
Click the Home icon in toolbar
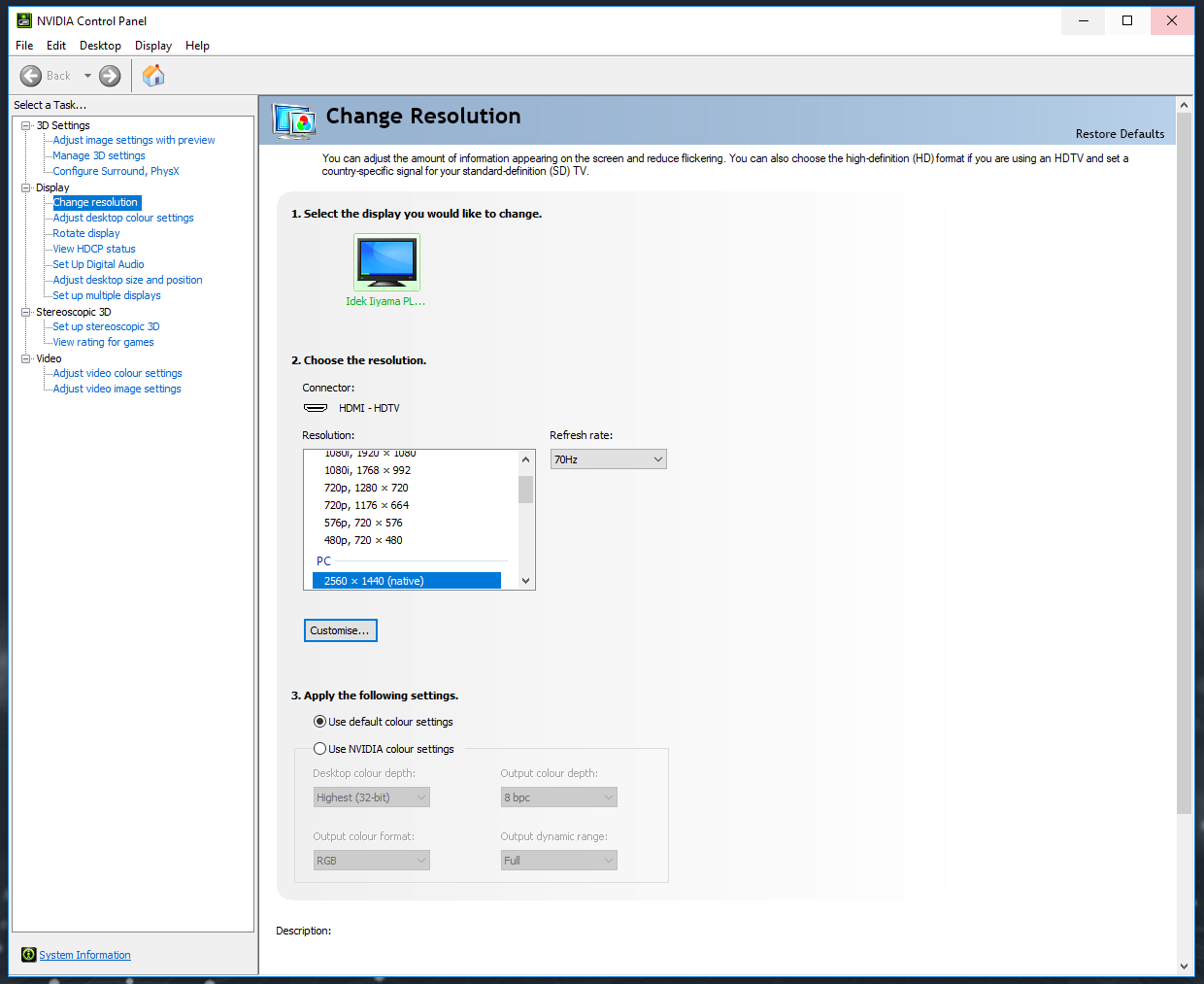coord(153,76)
